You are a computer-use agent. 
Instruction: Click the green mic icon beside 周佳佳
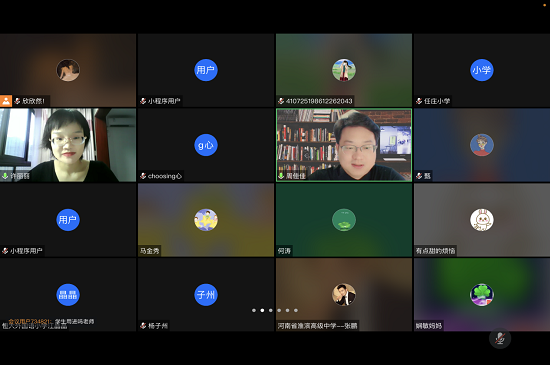click(x=281, y=176)
